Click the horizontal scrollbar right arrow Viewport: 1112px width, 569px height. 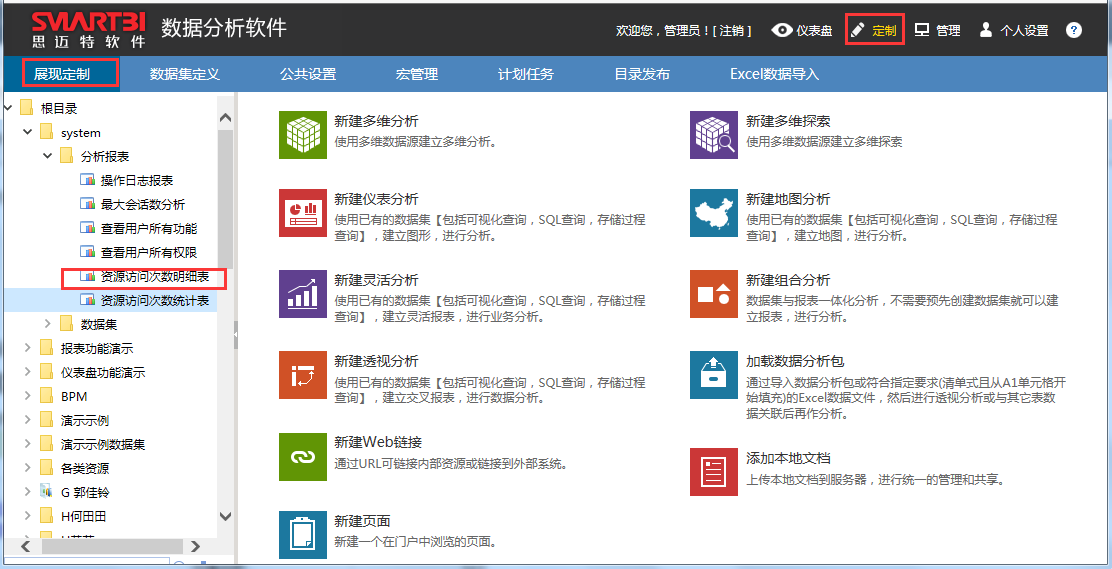click(x=196, y=546)
